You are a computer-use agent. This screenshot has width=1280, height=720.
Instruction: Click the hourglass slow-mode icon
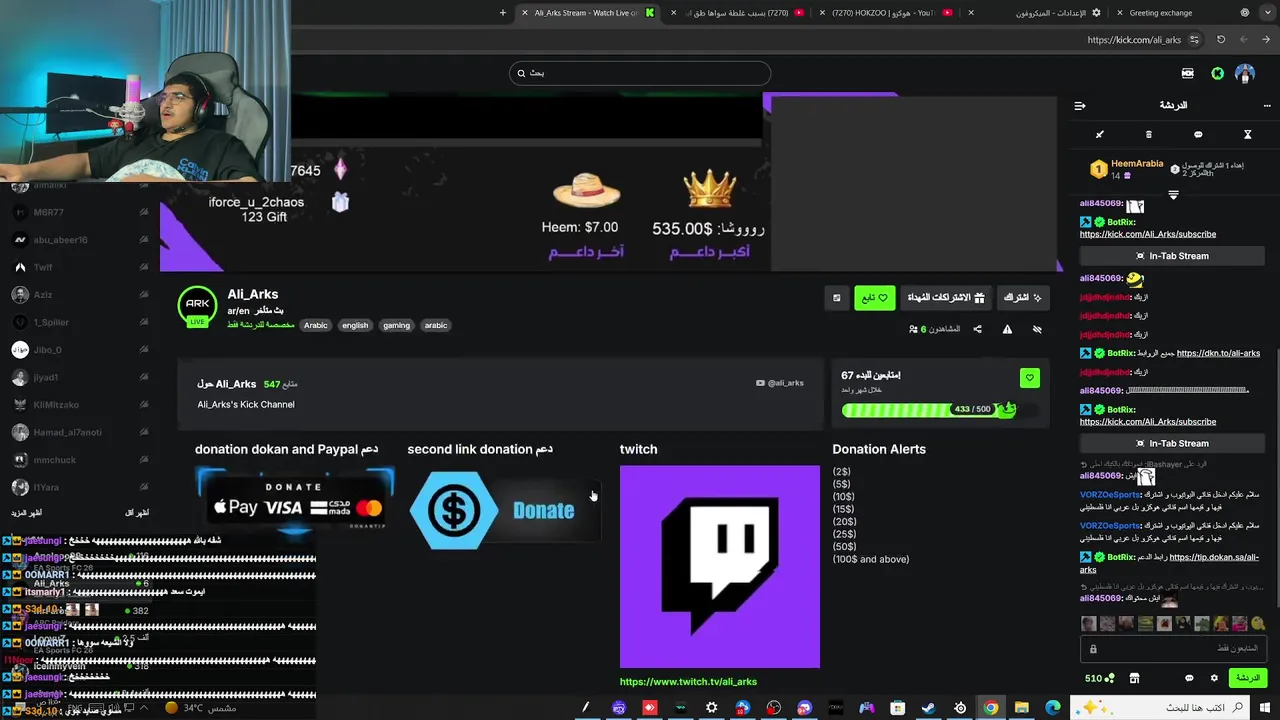click(x=1247, y=134)
